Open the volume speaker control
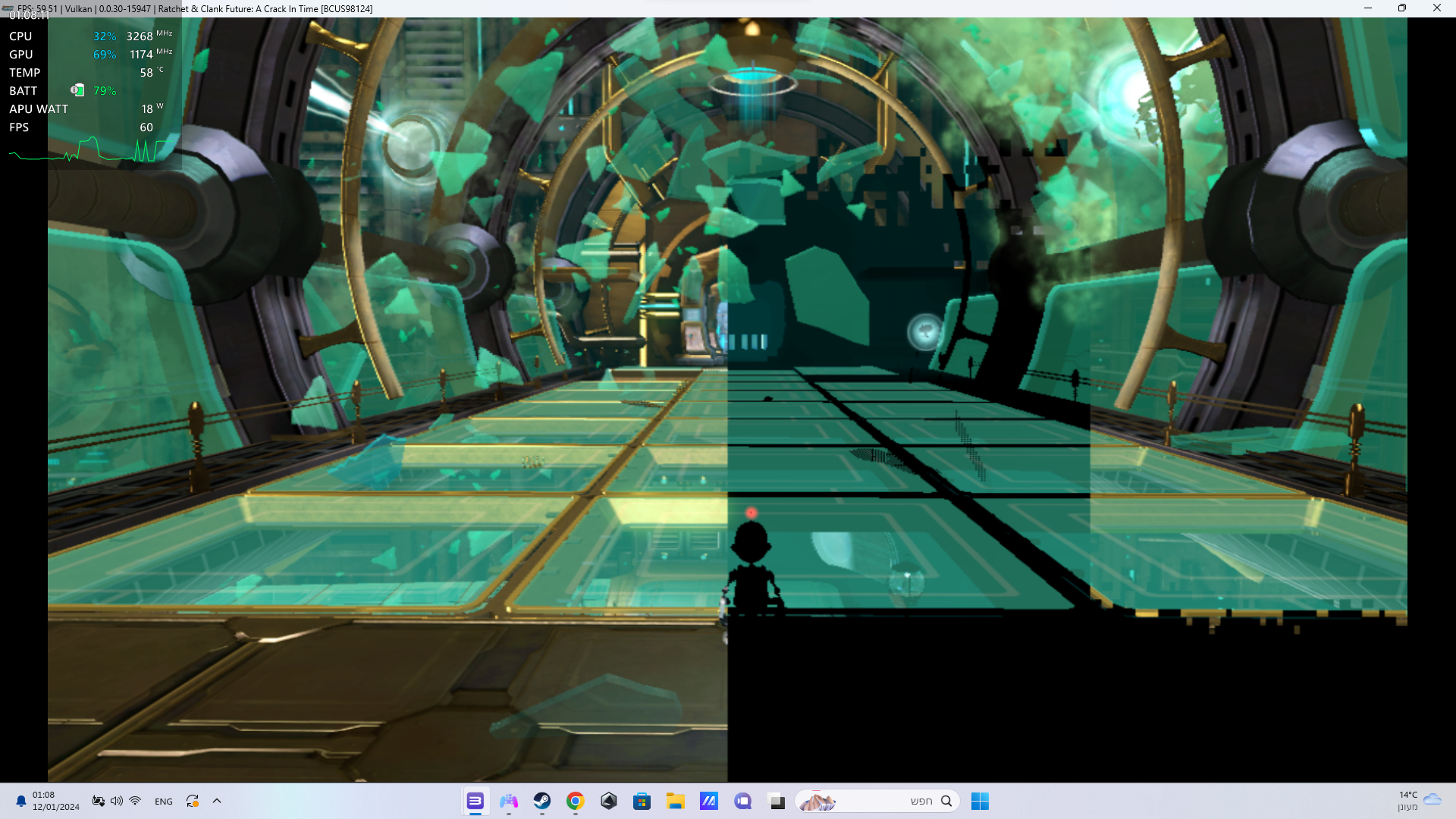 116,801
